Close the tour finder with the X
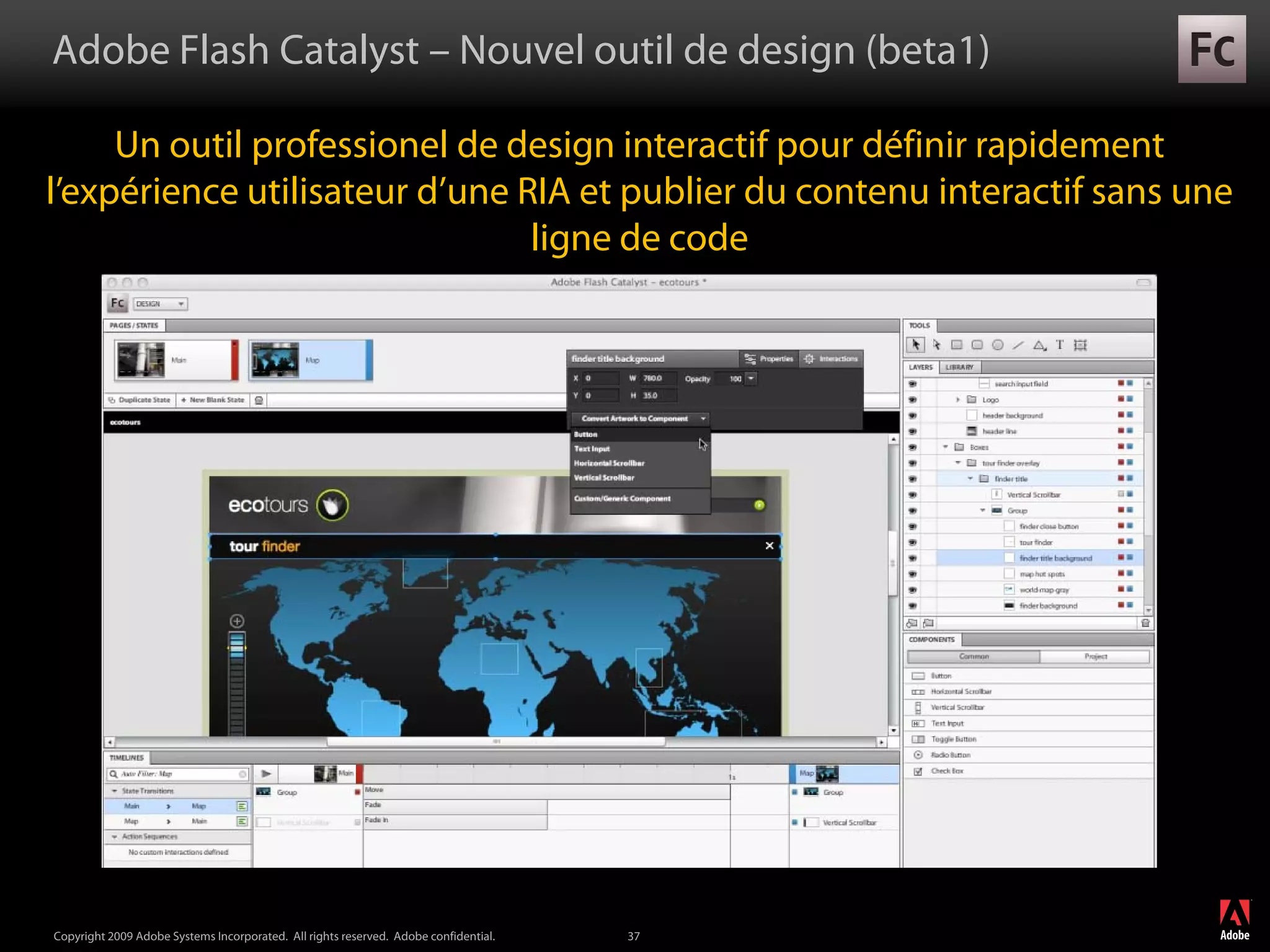Viewport: 1270px width, 952px height. (x=770, y=545)
